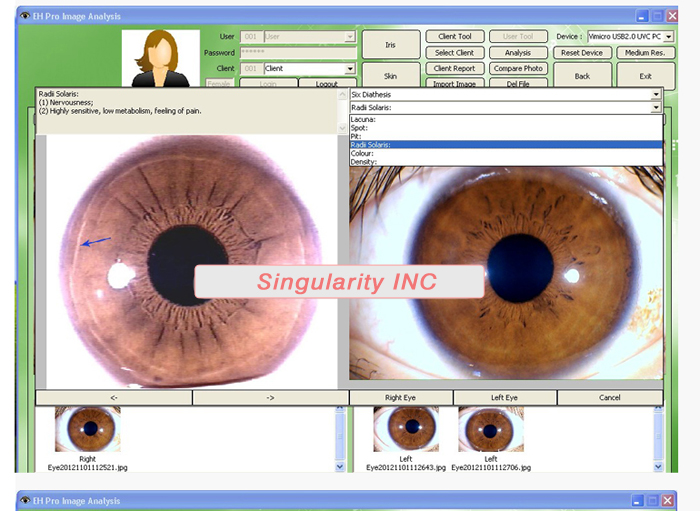Click the Cancel button
This screenshot has width=700, height=511.
(610, 398)
